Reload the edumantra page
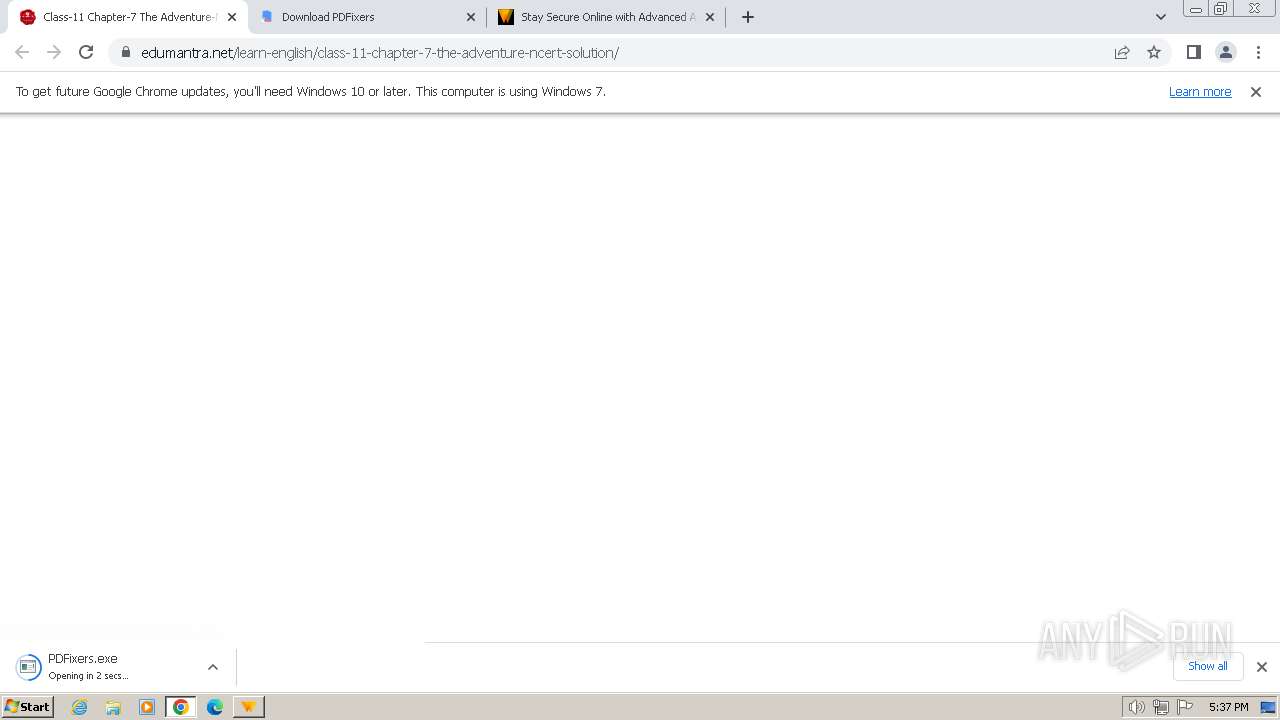 tap(86, 52)
